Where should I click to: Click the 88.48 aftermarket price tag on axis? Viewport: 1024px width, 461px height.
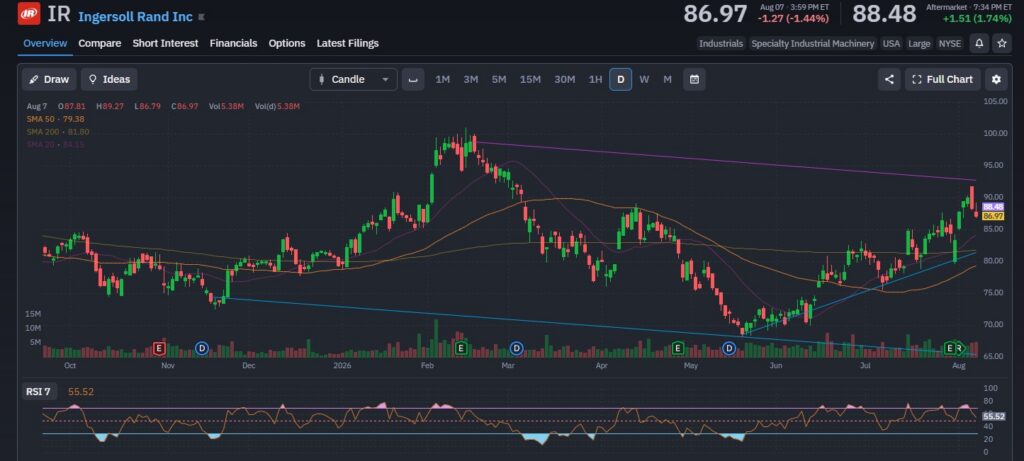pos(993,206)
